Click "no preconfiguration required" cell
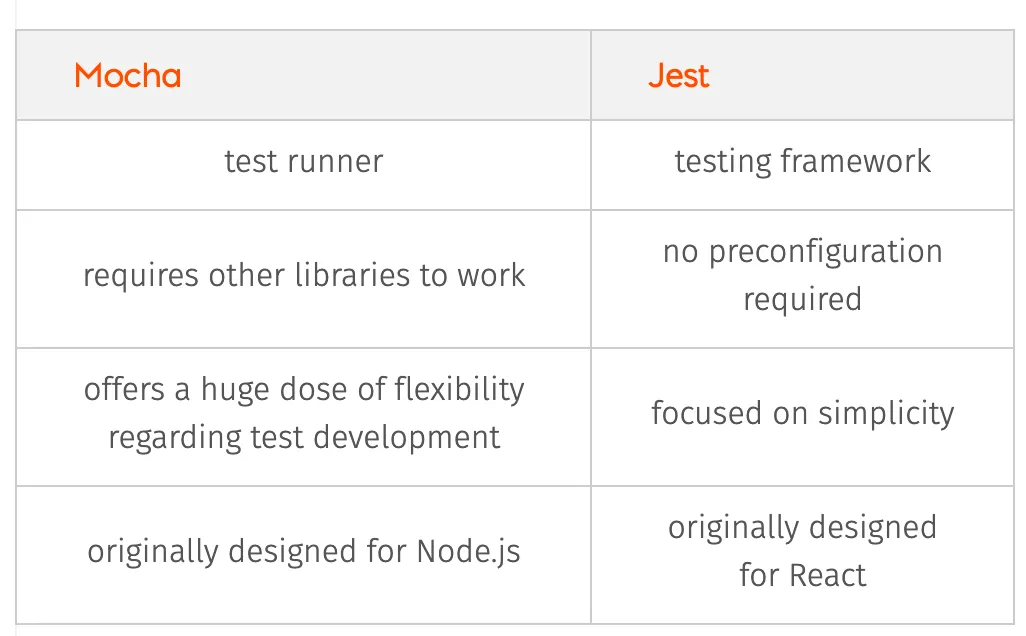 tap(802, 279)
